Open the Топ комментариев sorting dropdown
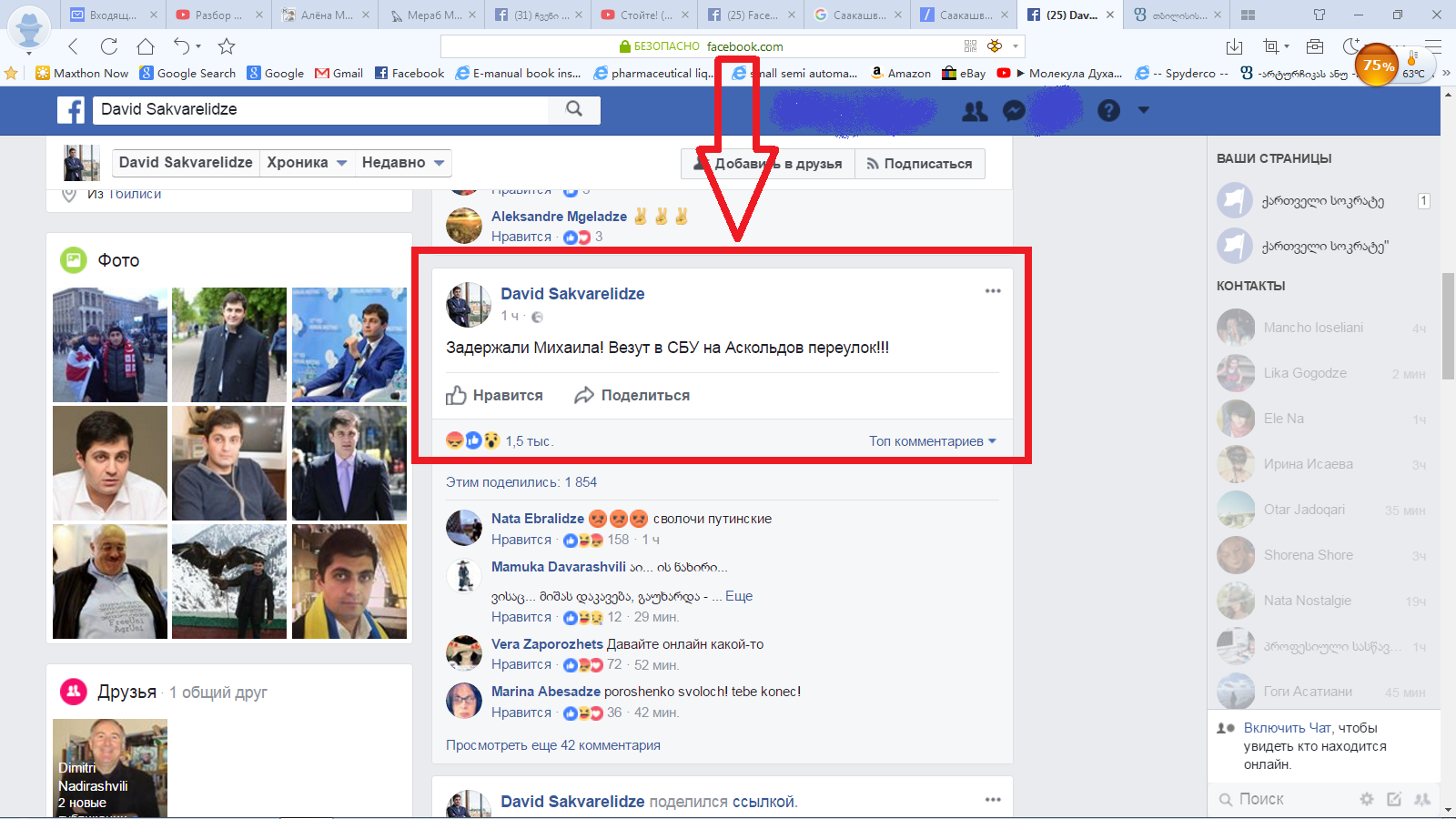This screenshot has width=1456, height=819. tap(933, 441)
